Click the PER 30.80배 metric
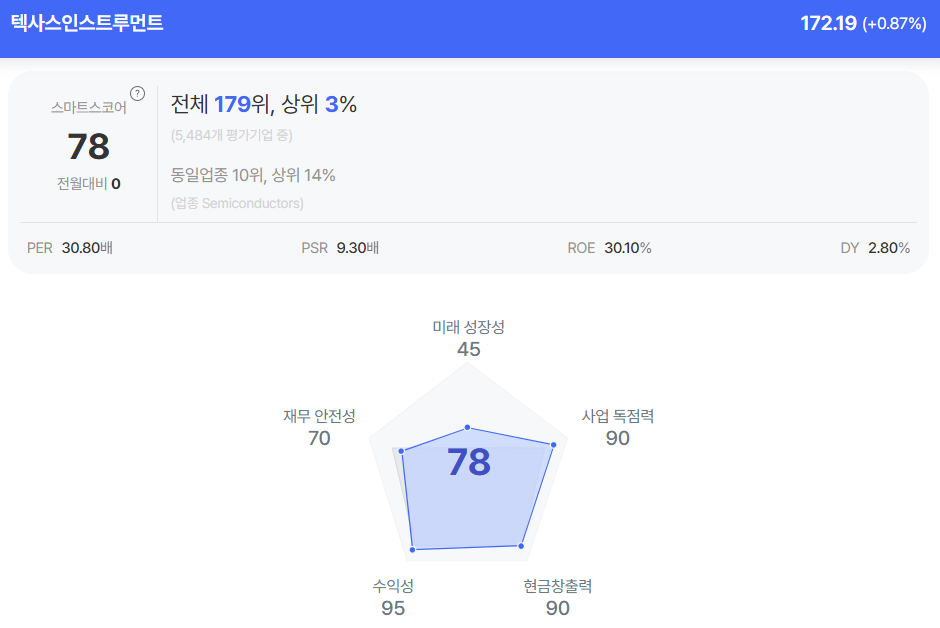Screen dimensions: 940x628 click(x=69, y=248)
